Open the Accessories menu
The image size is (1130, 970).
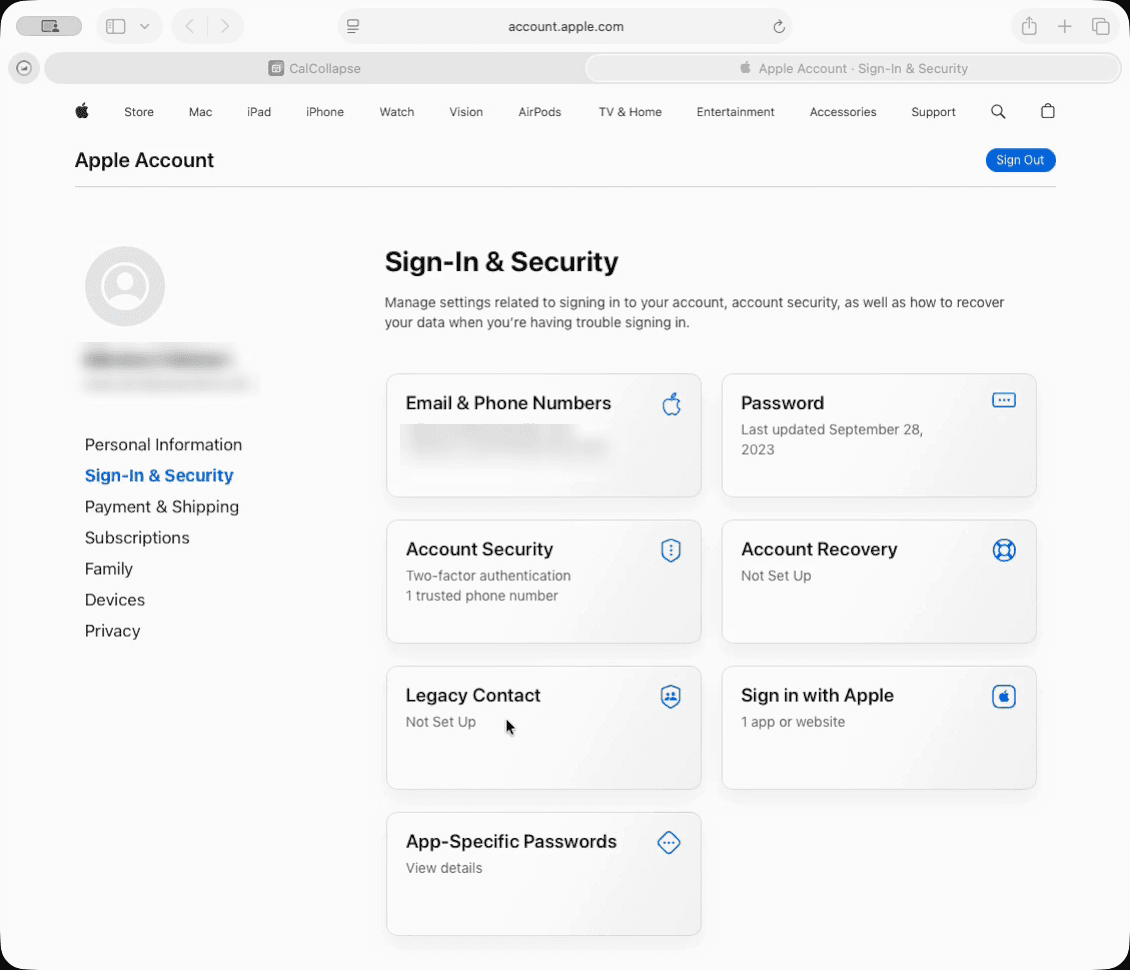pos(843,112)
